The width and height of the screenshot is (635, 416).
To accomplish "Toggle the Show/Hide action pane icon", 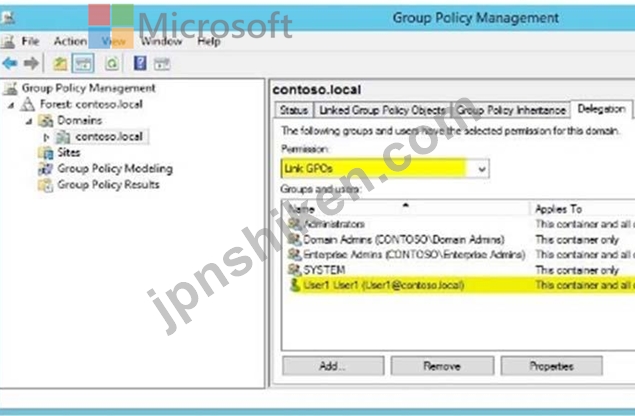I will pyautogui.click(x=162, y=64).
